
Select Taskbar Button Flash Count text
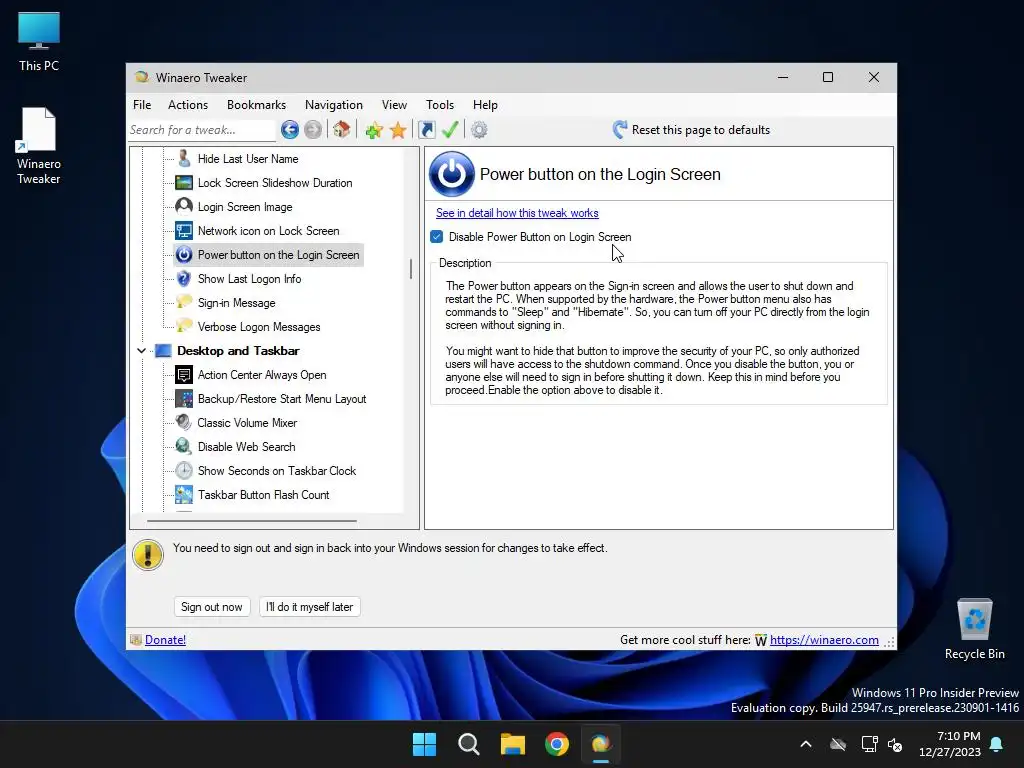(x=264, y=495)
